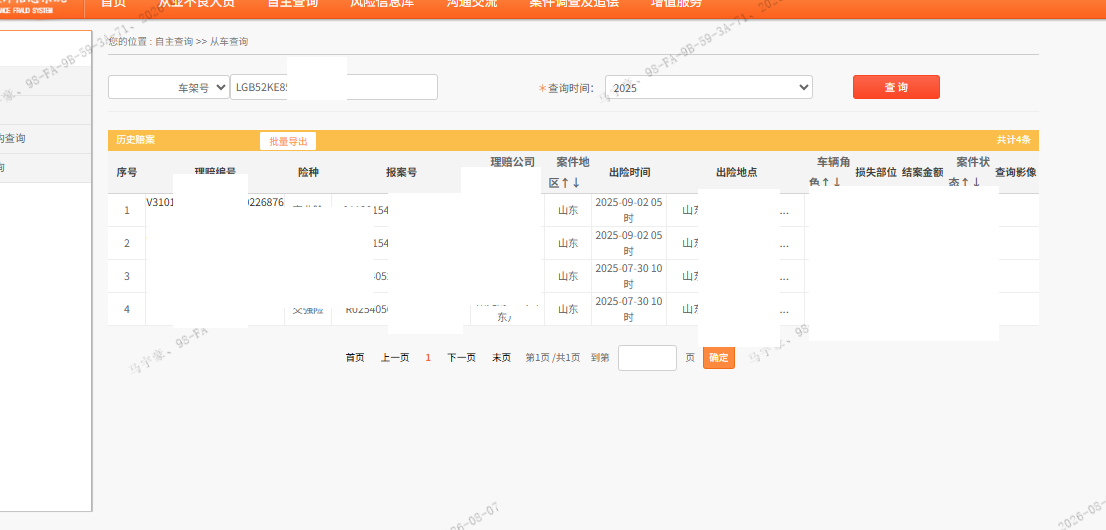Screen dimensions: 1106x530
Task: Click 山东 in row 2 案件地区 column
Action: pos(568,243)
